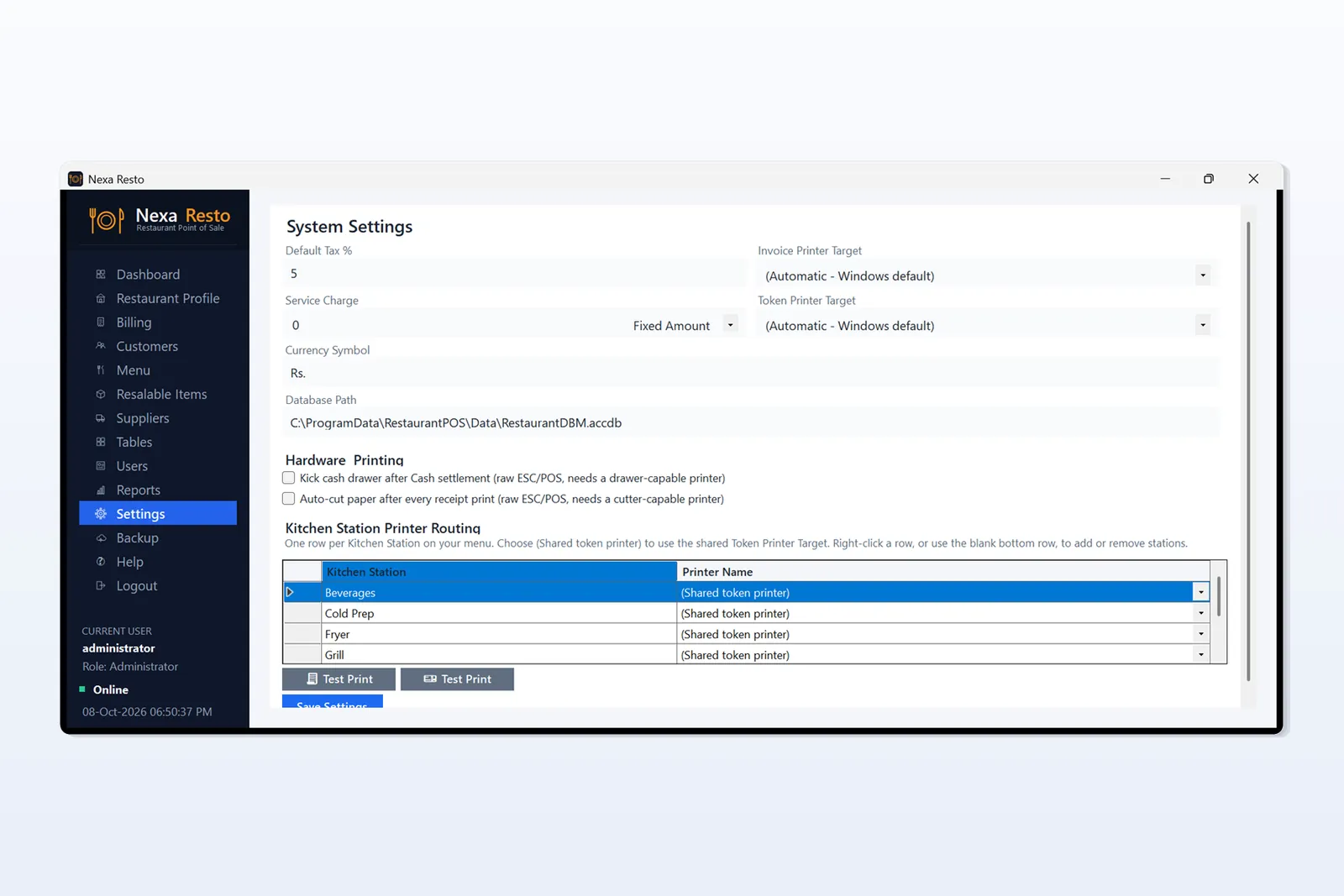The height and width of the screenshot is (896, 1344).
Task: Click the Nexa Resto logo icon
Action: pyautogui.click(x=107, y=220)
